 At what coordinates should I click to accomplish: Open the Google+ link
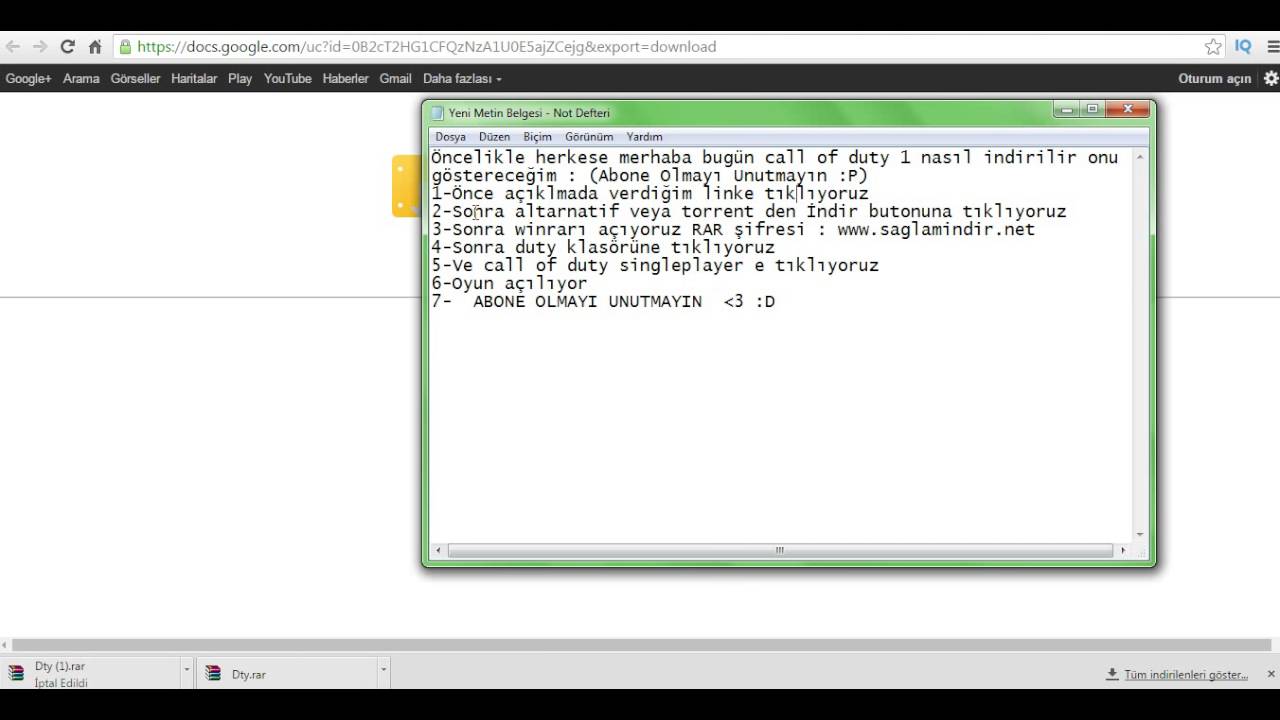[x=28, y=78]
